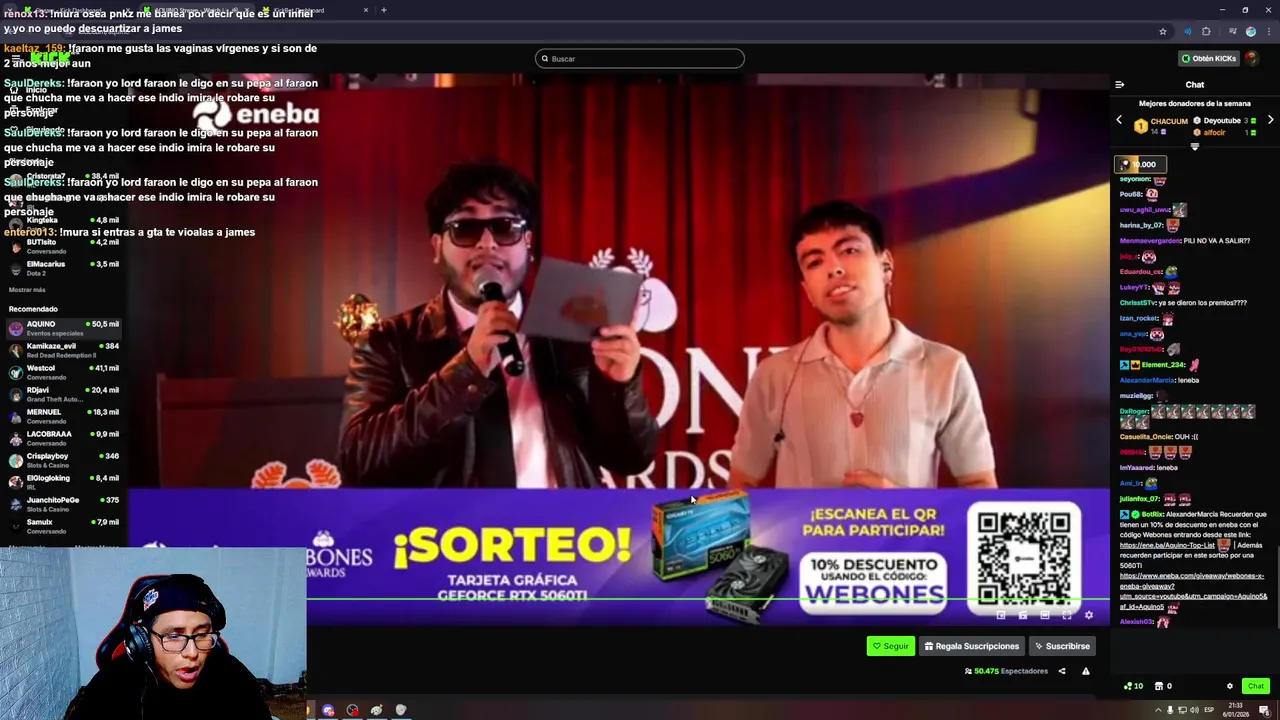The width and height of the screenshot is (1280, 720).
Task: Open Crisplayboy recommended channel
Action: 63,460
